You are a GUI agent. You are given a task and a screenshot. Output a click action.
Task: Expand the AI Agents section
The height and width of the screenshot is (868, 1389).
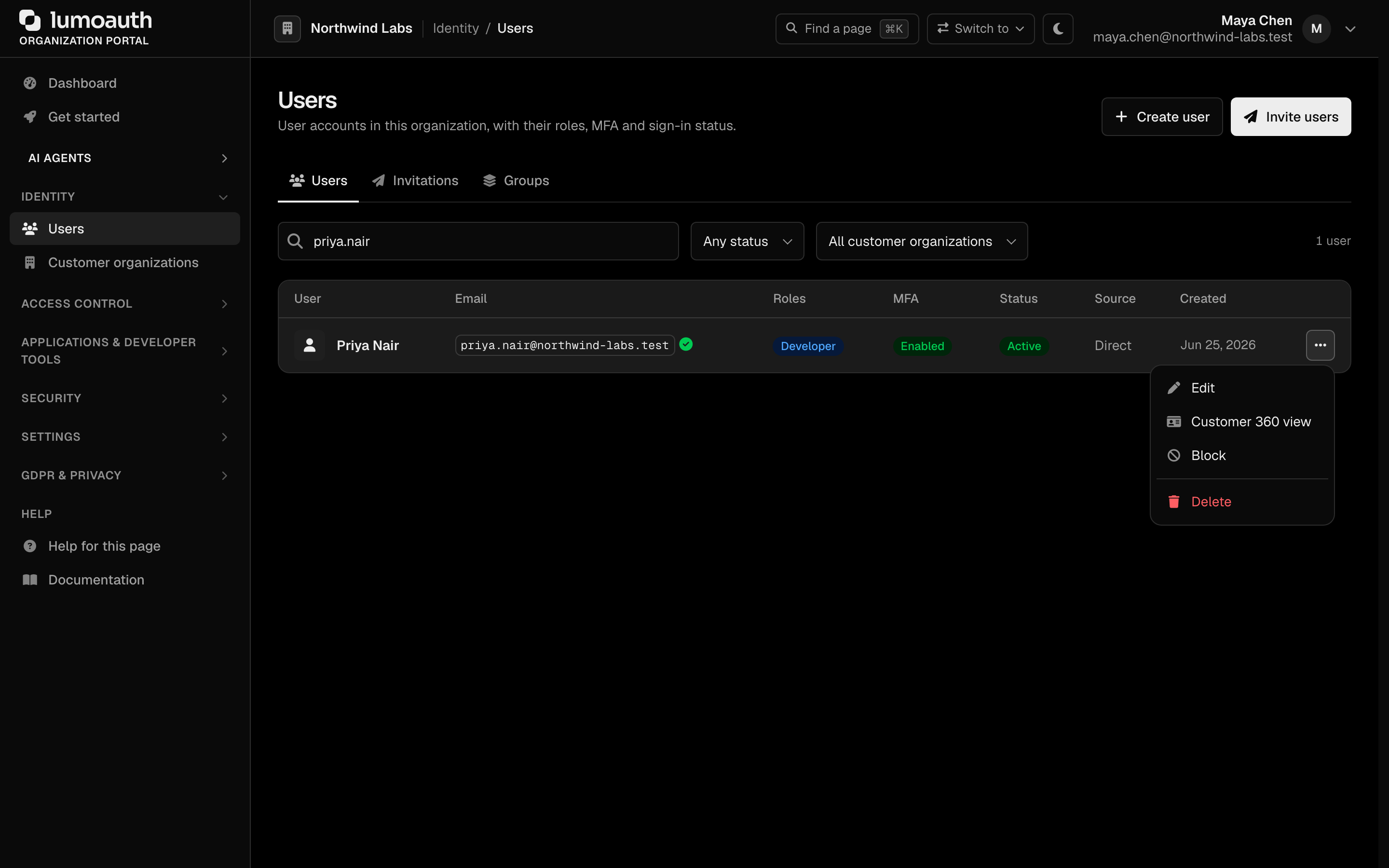(x=124, y=158)
